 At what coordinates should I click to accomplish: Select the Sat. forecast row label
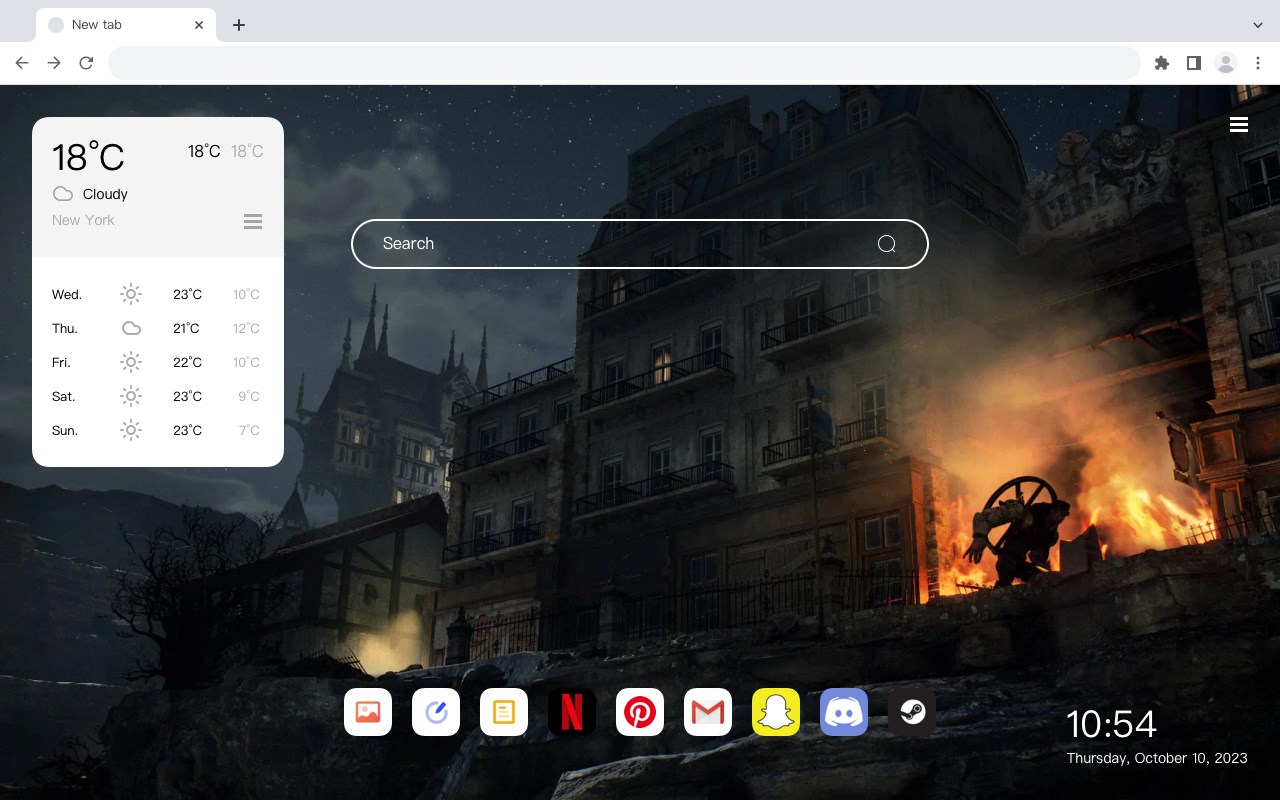point(64,396)
